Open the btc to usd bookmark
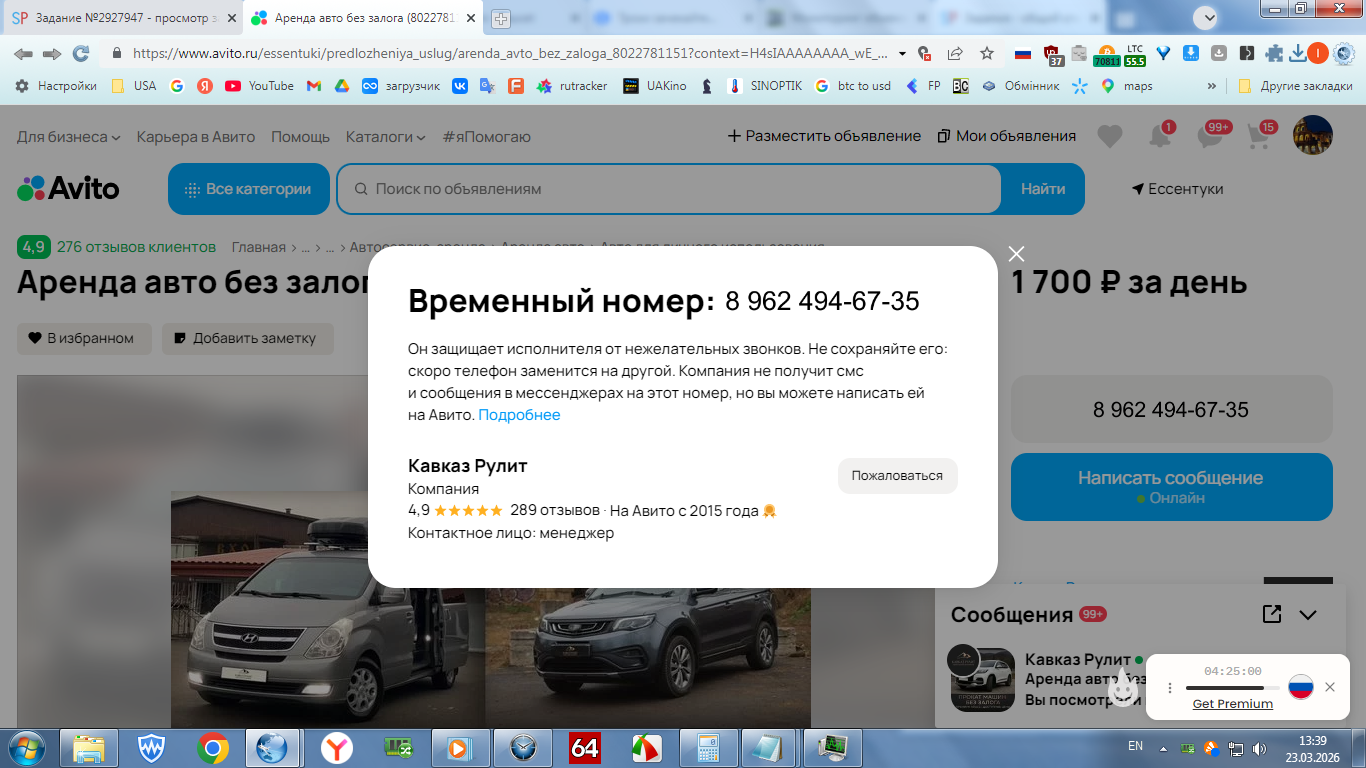This screenshot has height=768, width=1366. pos(853,86)
